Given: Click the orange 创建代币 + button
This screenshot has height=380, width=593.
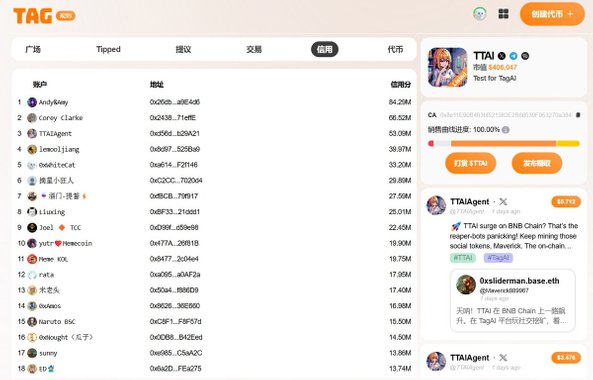Looking at the screenshot, I should [x=552, y=14].
